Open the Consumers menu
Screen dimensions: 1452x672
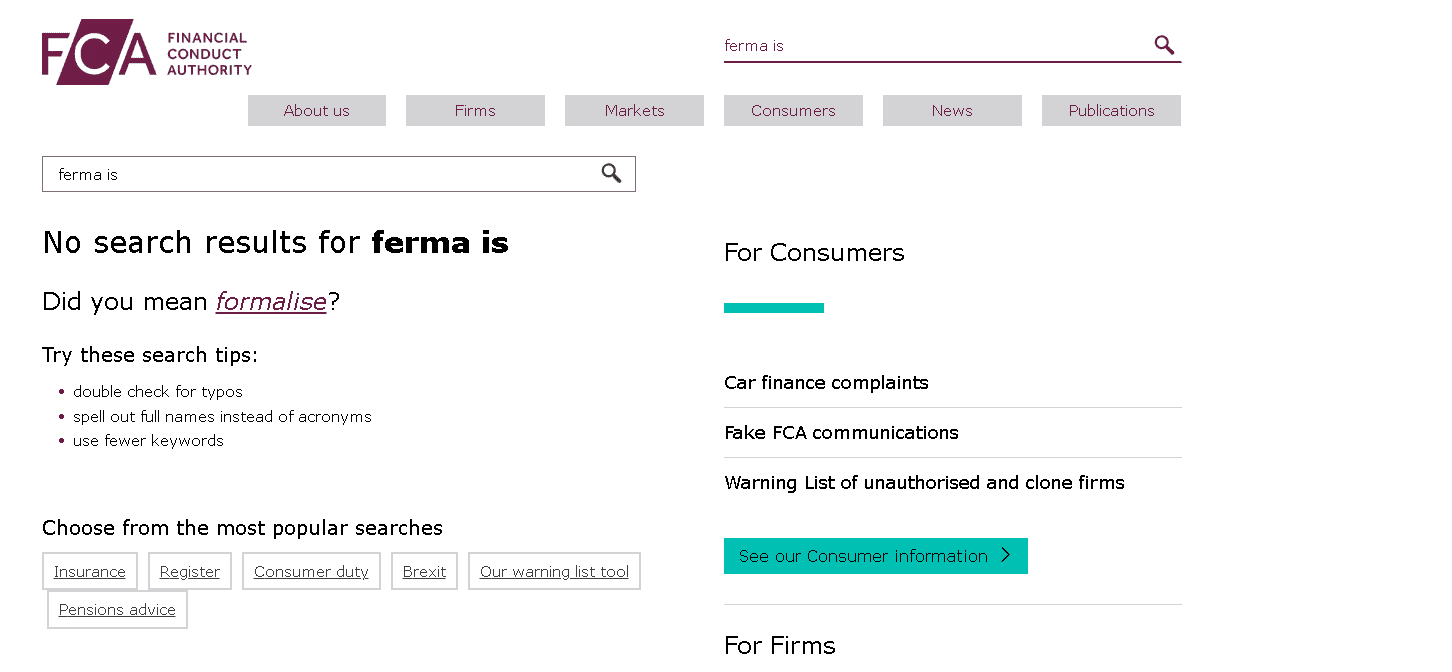coord(793,111)
